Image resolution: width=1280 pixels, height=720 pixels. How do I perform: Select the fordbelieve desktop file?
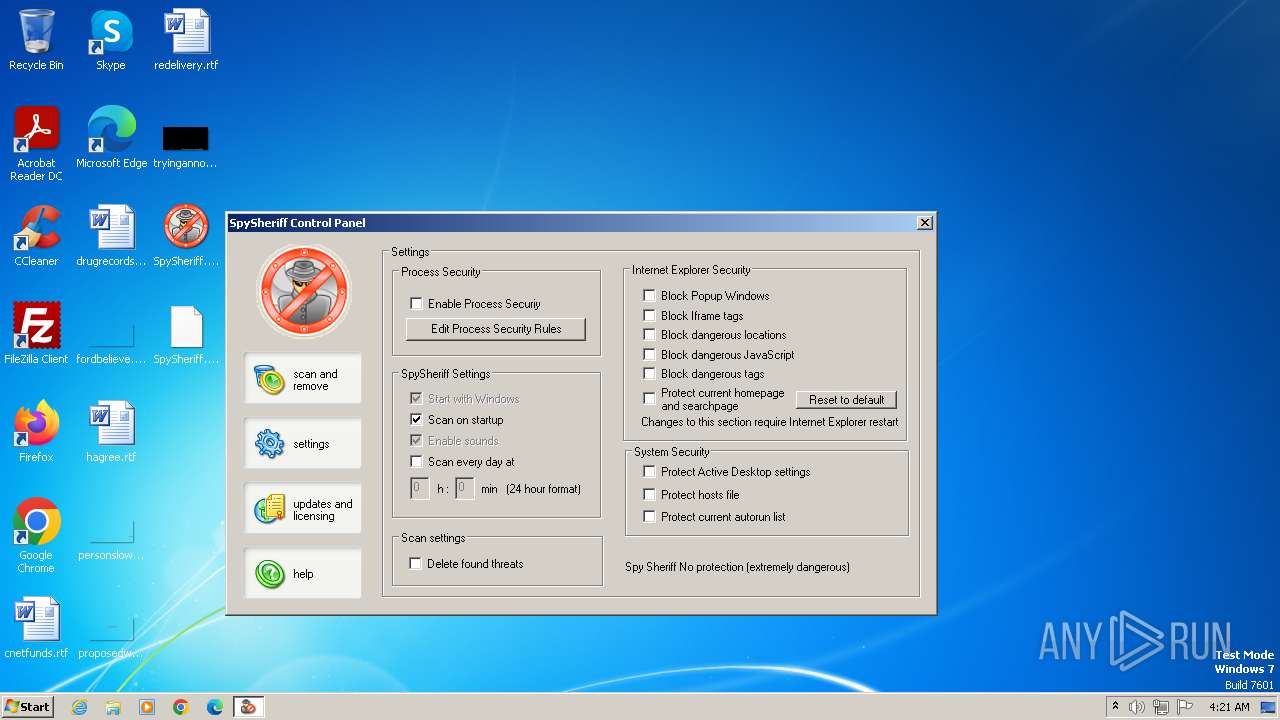(111, 343)
